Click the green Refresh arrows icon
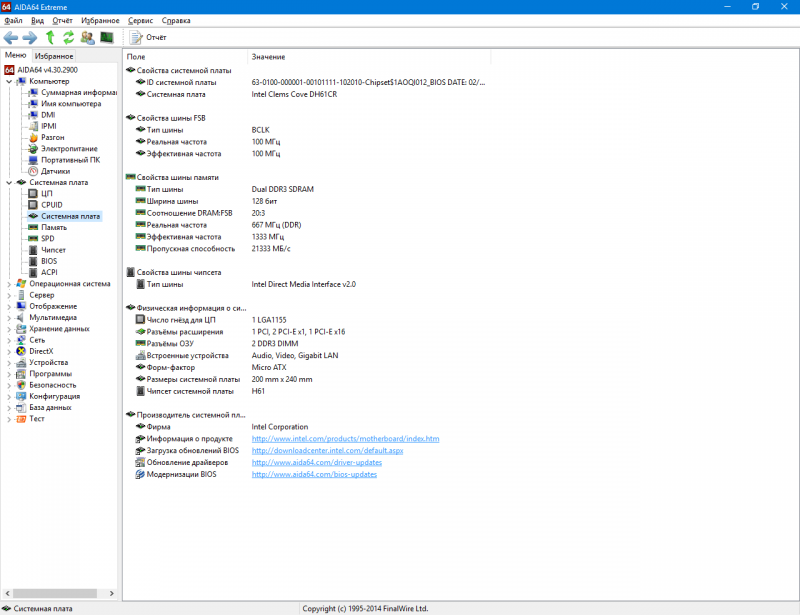 click(69, 37)
